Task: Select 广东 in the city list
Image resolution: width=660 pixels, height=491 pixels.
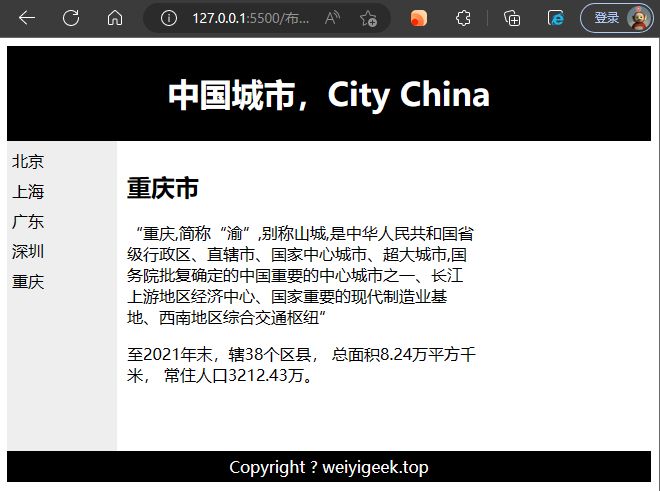Action: pyautogui.click(x=28, y=222)
